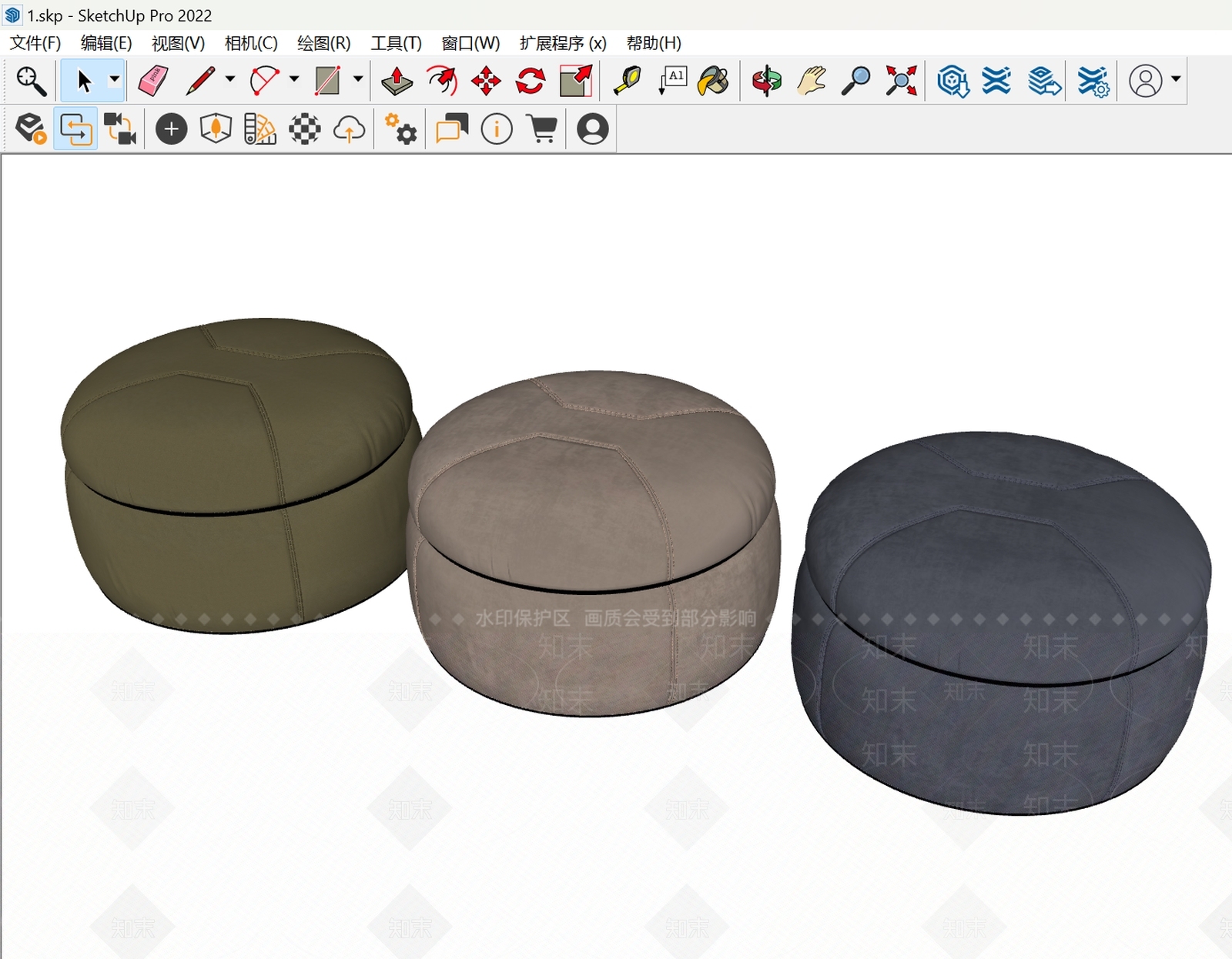Open the 绘图(R) menu
Image resolution: width=1232 pixels, height=959 pixels.
click(x=323, y=43)
